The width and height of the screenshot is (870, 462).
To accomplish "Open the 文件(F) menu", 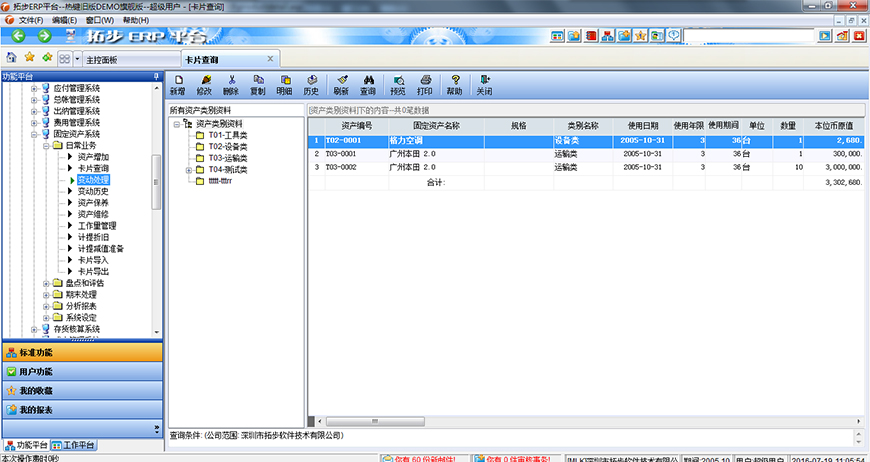I will point(32,19).
